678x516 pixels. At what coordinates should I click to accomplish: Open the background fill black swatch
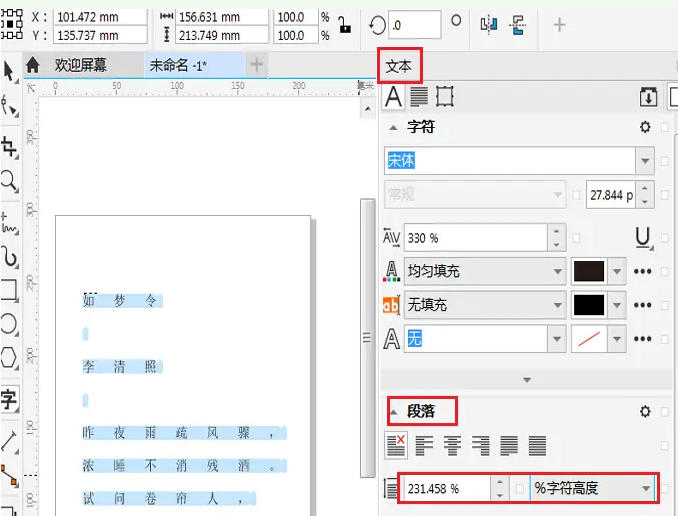pos(589,305)
